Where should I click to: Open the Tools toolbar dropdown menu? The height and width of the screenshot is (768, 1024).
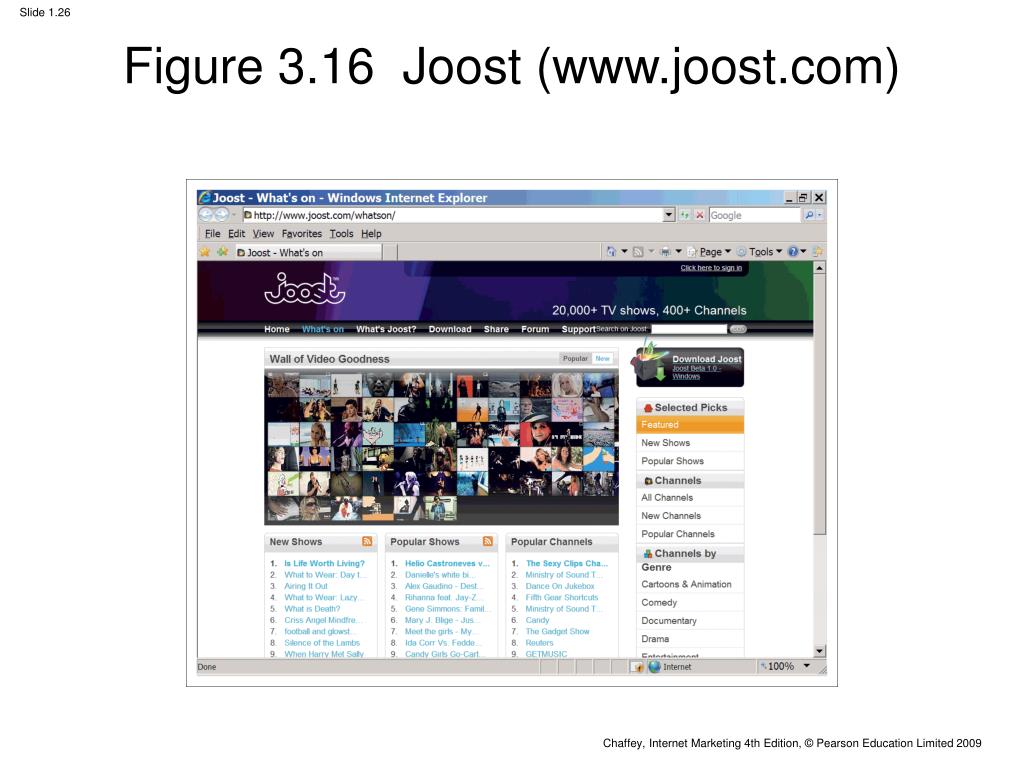coord(760,251)
